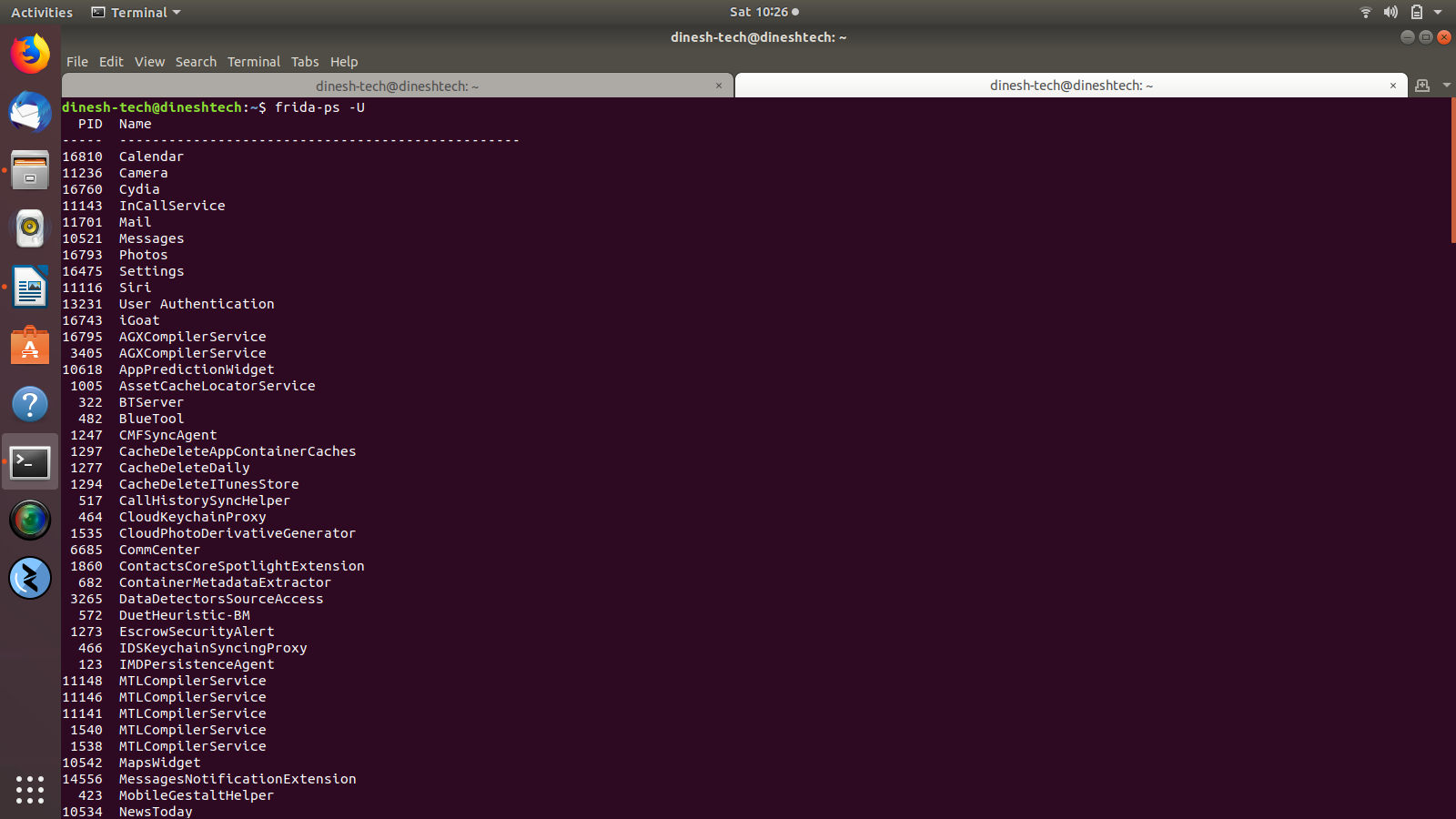Click the EscrowSecurityAlert process name
Screen dimensions: 1456x819
click(x=197, y=632)
